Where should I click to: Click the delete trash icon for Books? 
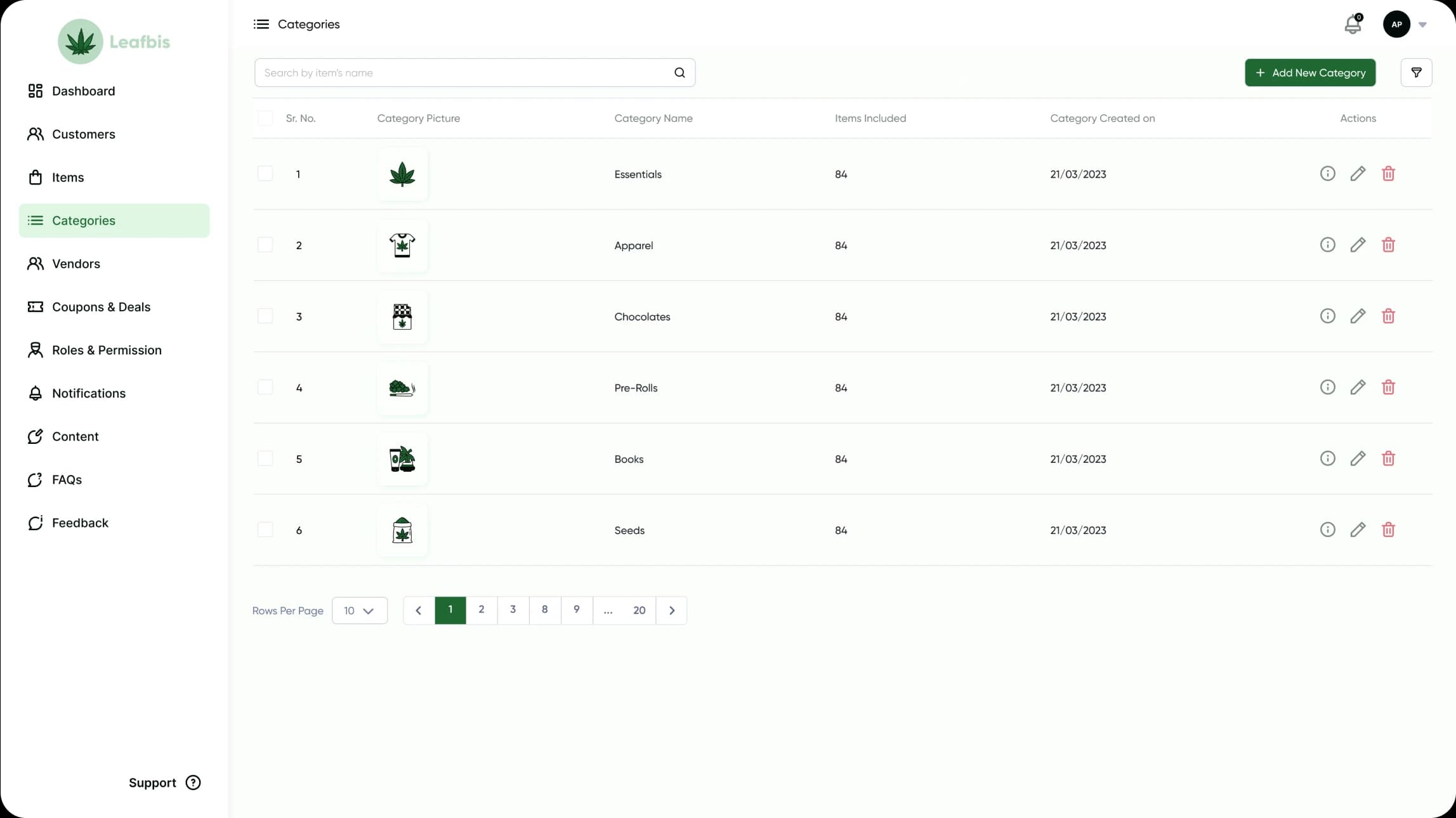pos(1388,458)
